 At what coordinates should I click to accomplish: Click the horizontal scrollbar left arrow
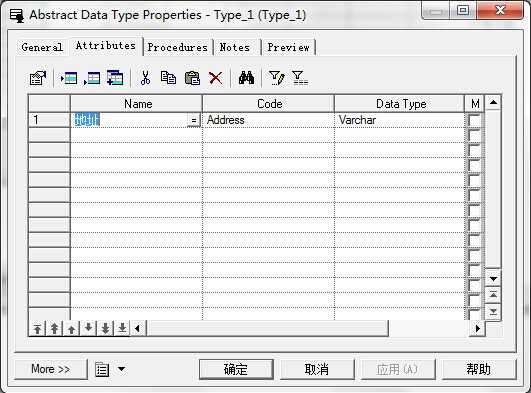click(x=137, y=328)
